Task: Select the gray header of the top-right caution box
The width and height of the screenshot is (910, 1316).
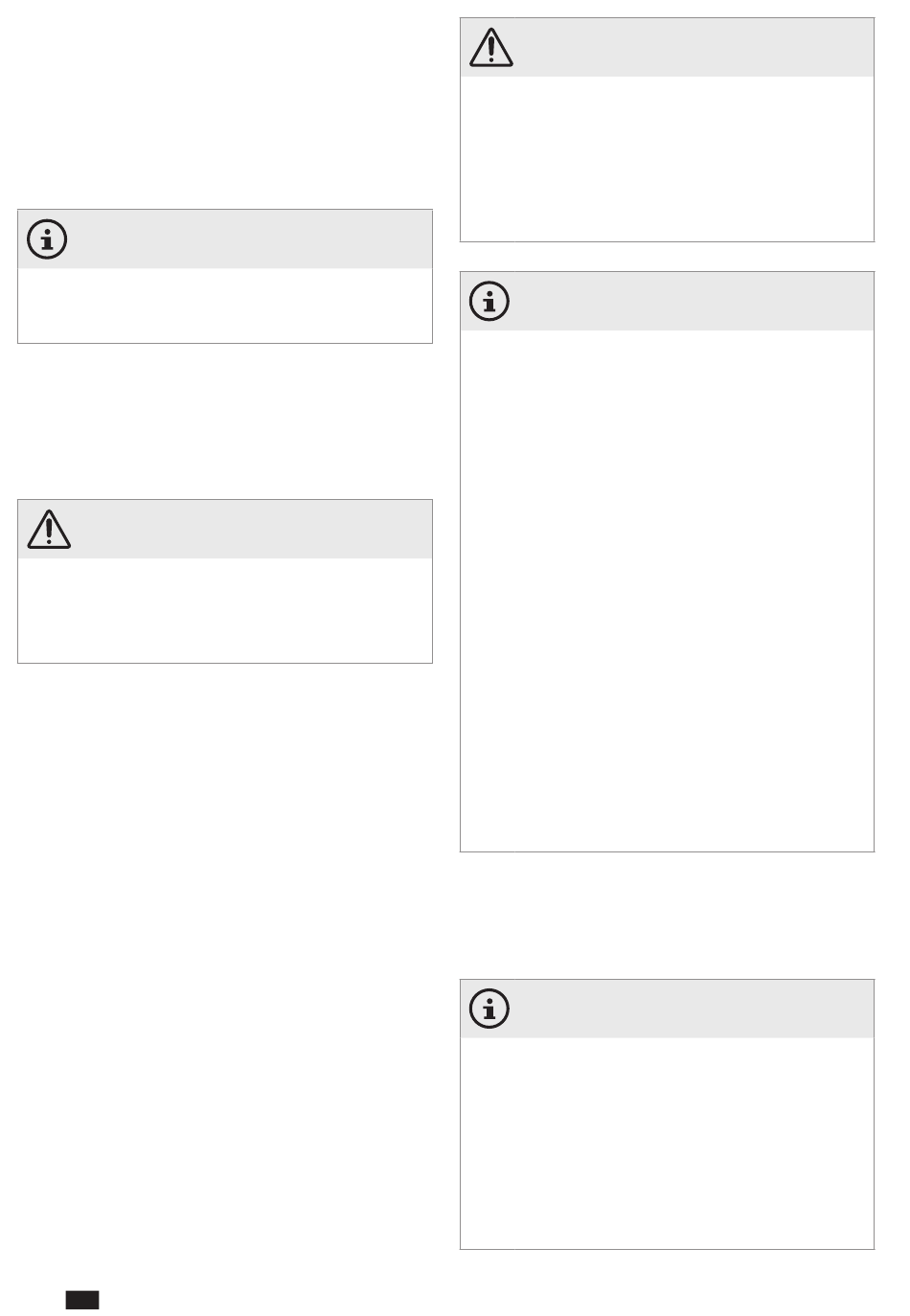Action: (668, 47)
